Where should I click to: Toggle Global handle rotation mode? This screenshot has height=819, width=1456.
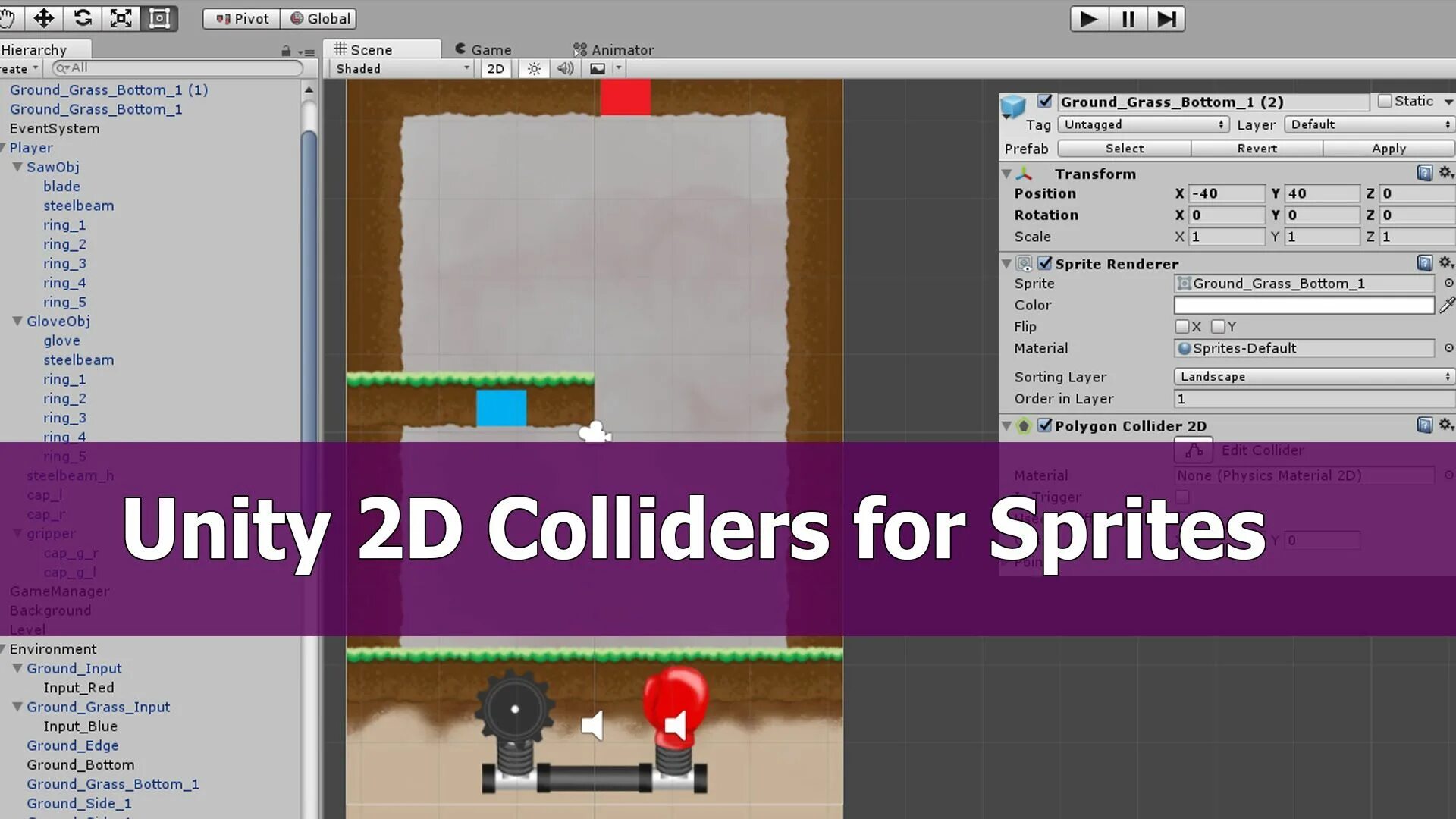click(x=319, y=19)
